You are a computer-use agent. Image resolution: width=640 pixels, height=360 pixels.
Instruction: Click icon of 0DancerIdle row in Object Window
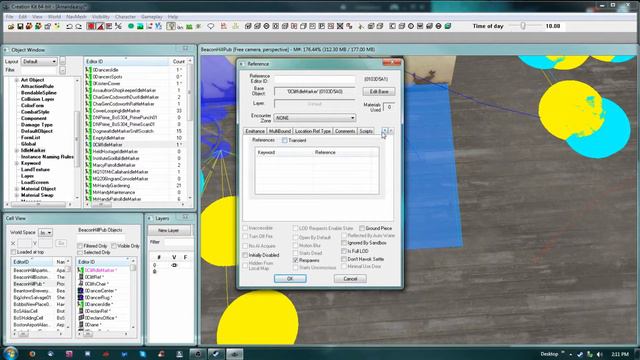point(88,70)
